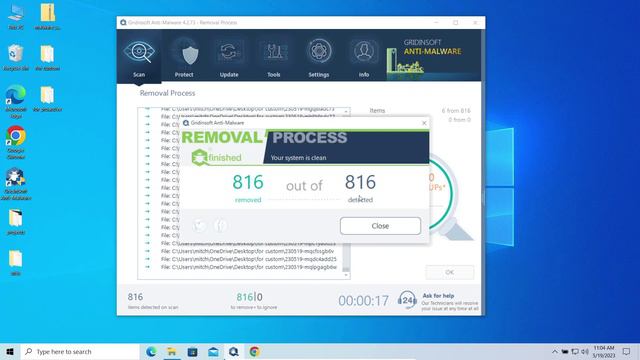Open the taskbar clock and date
This screenshot has height=360, width=640.
(604, 351)
